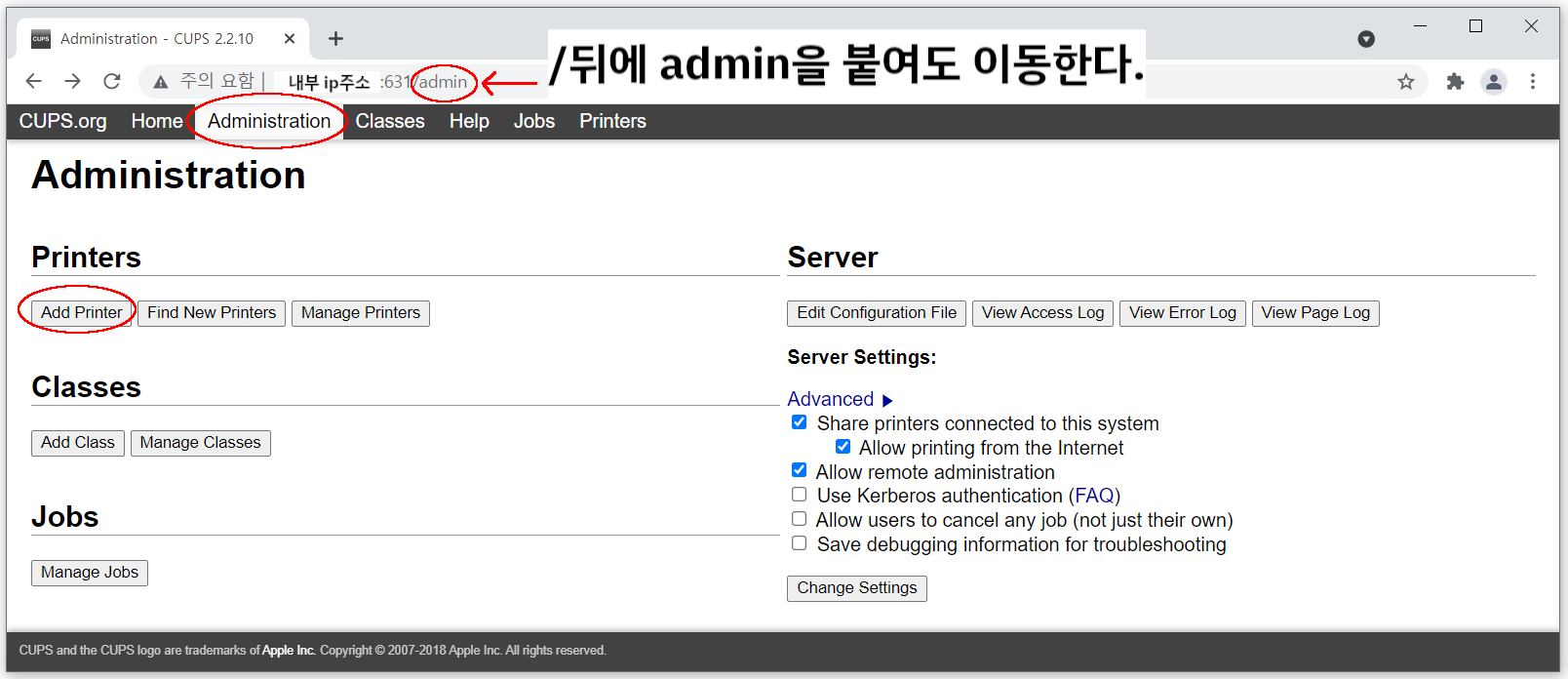
Task: Open the CUPS.org navigation item
Action: point(63,121)
